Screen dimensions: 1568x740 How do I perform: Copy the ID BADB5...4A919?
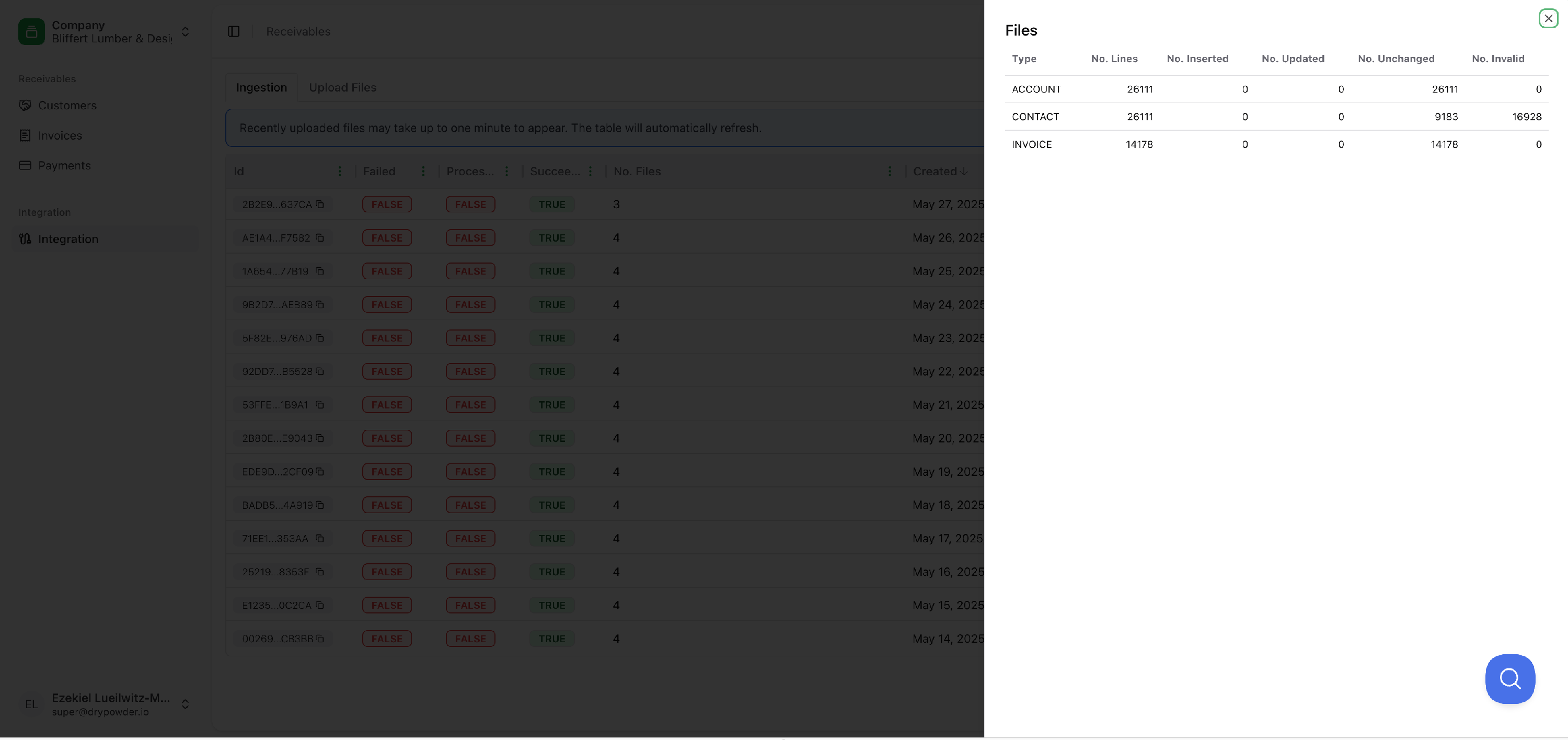[320, 505]
